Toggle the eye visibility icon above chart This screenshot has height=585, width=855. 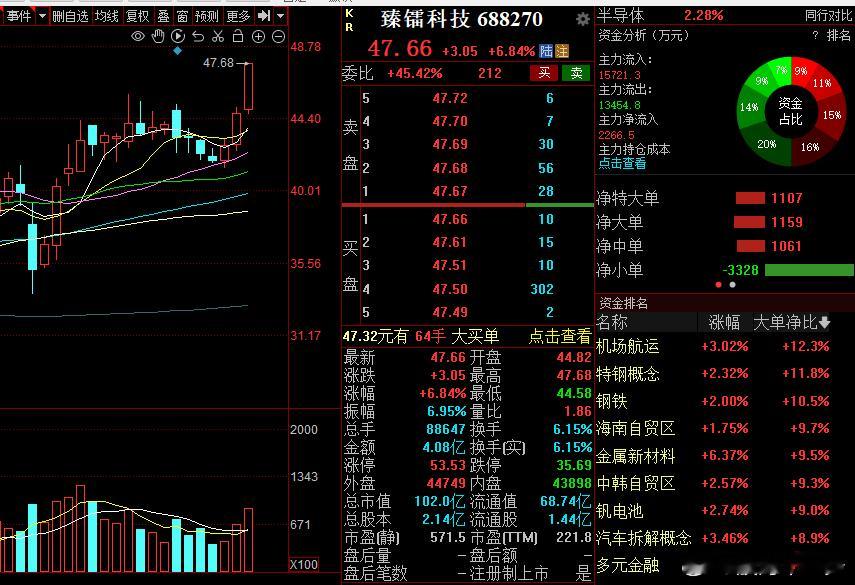pos(138,37)
